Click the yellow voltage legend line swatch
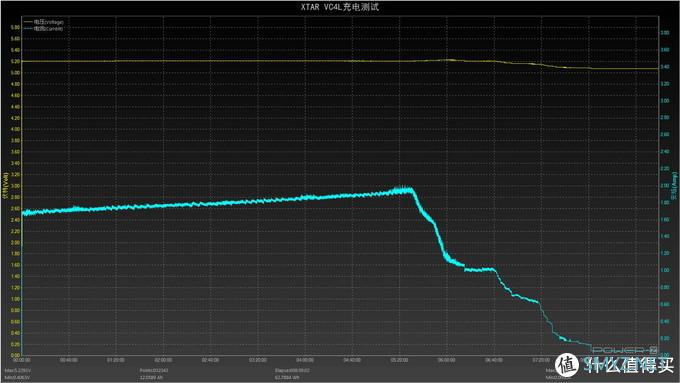This screenshot has height=383, width=680. pyautogui.click(x=29, y=22)
